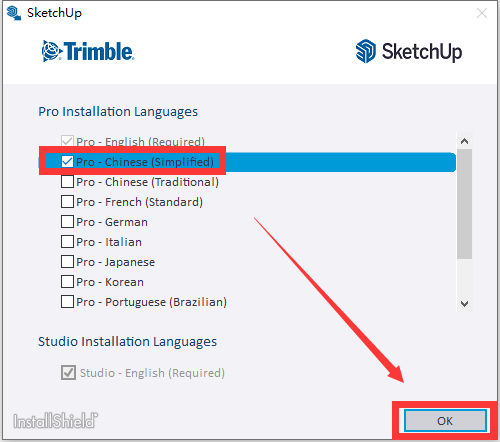Click the SketchUp logo in header
500x442 pixels.
(x=409, y=51)
